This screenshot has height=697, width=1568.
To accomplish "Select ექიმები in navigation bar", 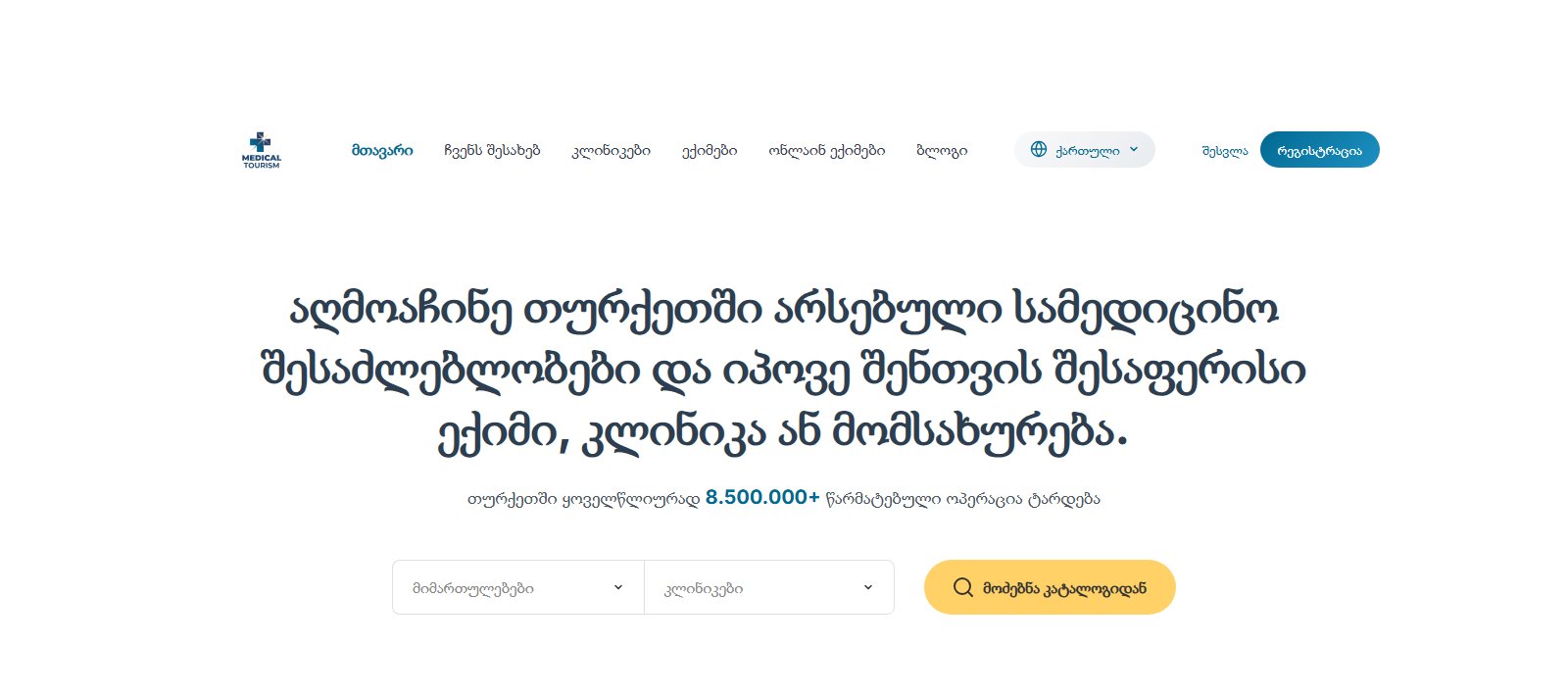I will 710,150.
